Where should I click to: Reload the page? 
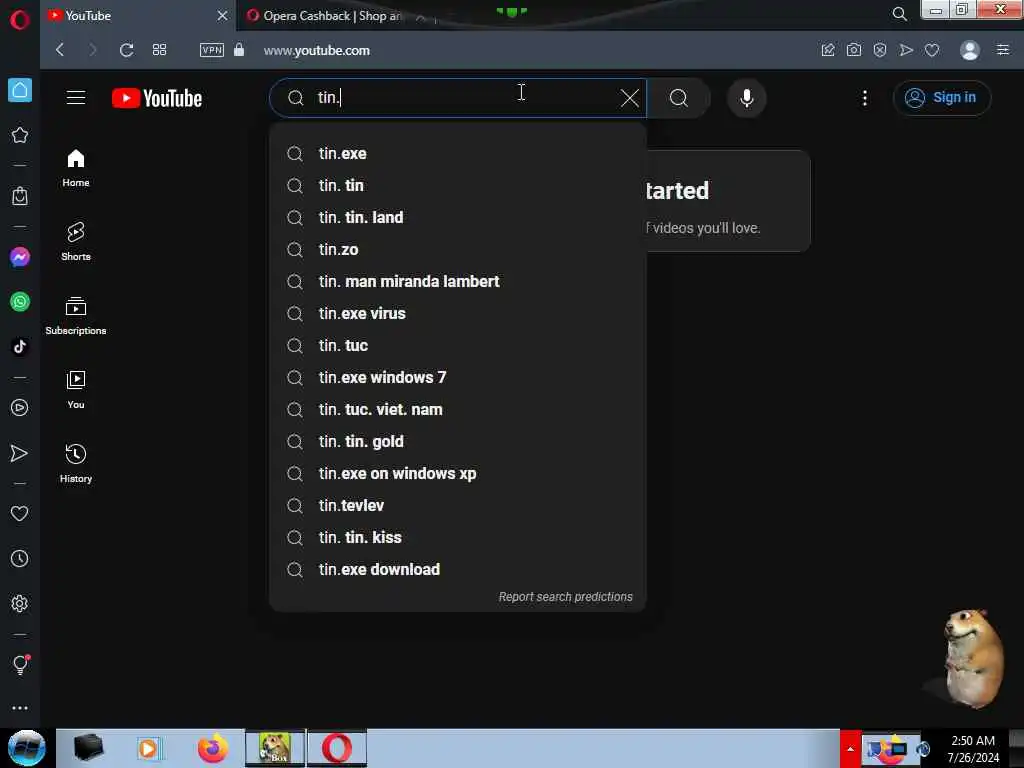(127, 50)
